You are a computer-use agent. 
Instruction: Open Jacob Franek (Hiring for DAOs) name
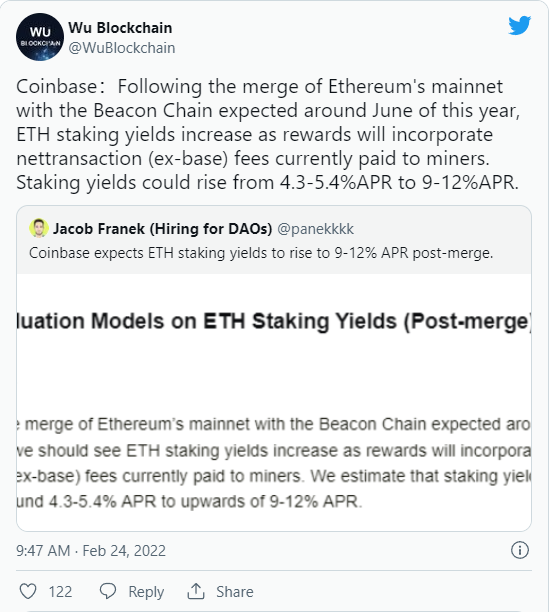[162, 229]
